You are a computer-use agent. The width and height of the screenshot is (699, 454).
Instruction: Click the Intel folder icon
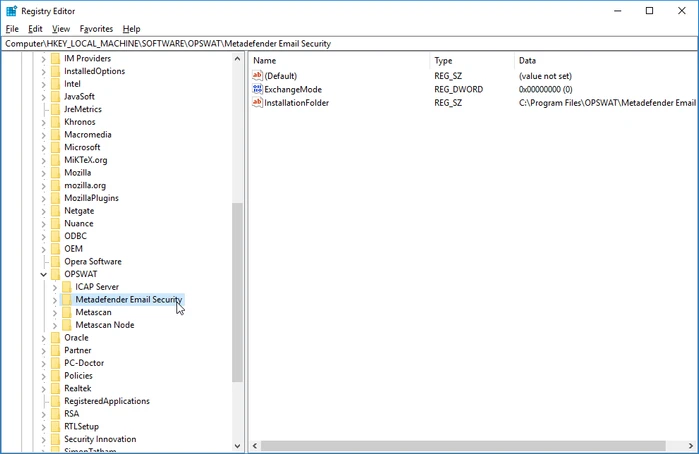pos(55,84)
